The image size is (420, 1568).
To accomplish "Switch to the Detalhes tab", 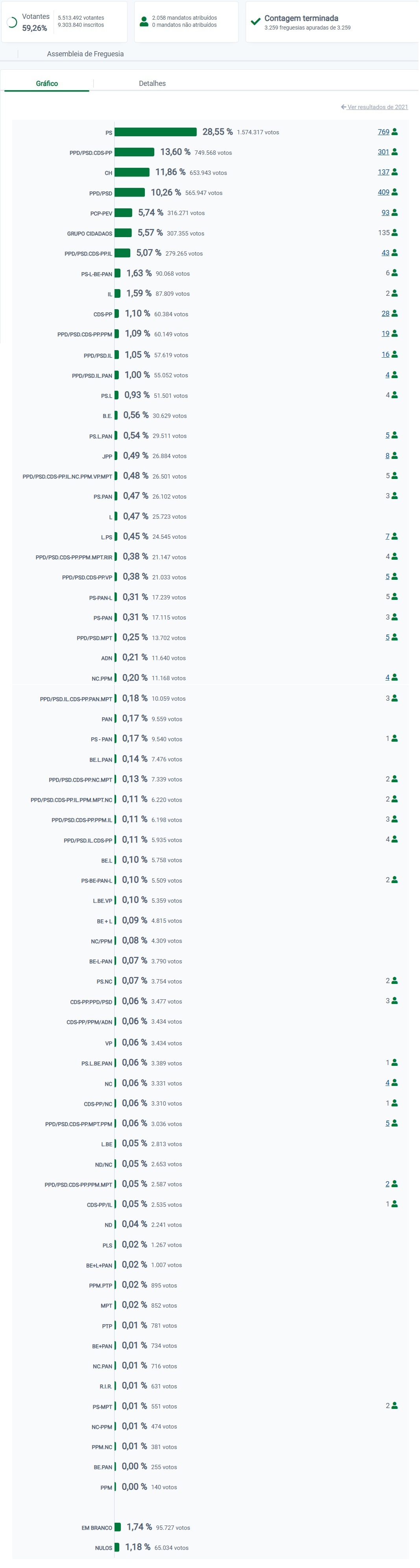I will point(152,84).
